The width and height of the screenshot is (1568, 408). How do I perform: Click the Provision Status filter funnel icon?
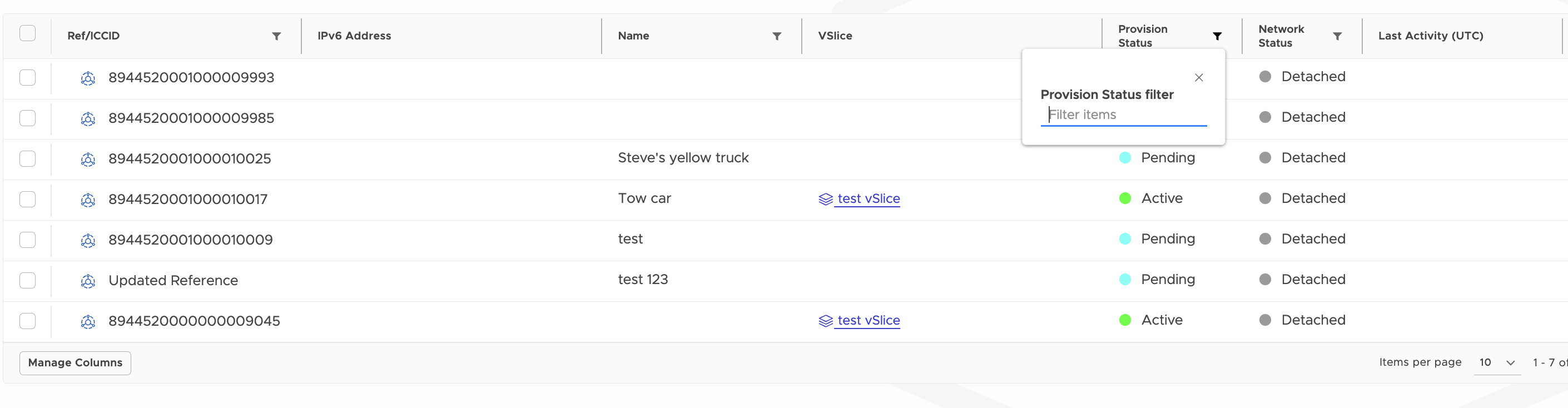(1217, 37)
